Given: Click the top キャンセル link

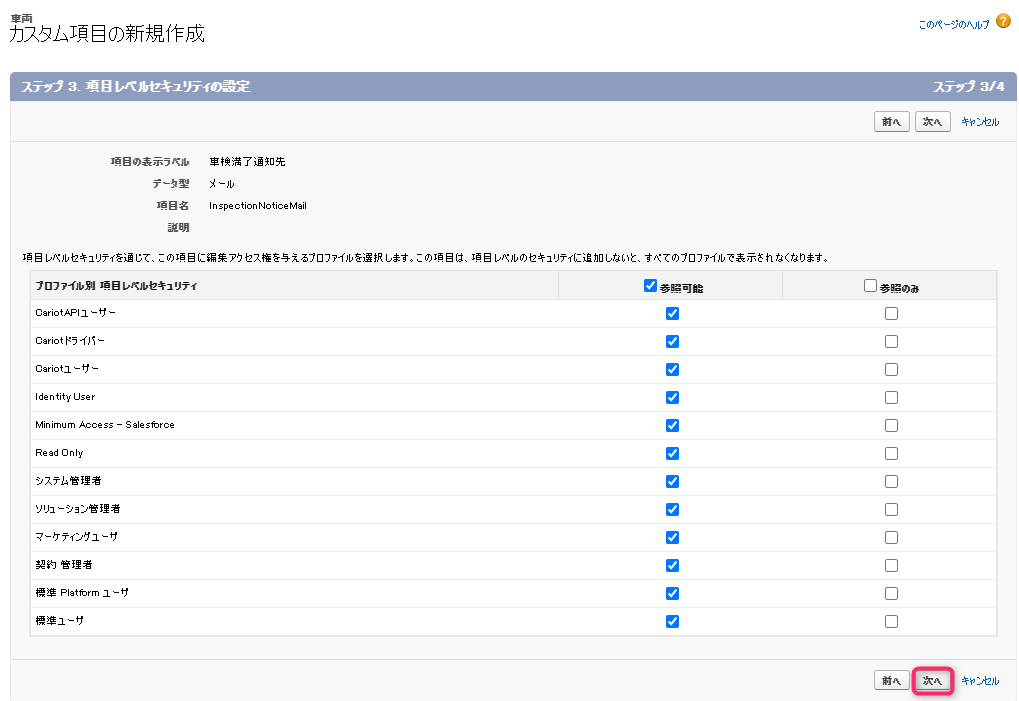Looking at the screenshot, I should pos(980,121).
